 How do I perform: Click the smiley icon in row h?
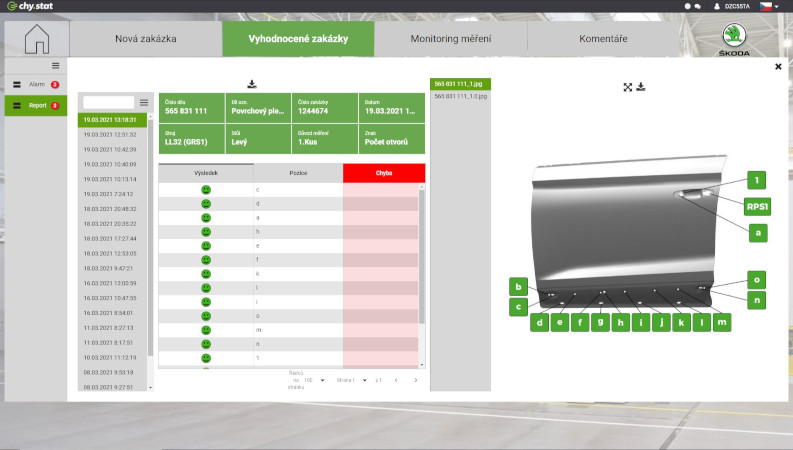tap(206, 232)
